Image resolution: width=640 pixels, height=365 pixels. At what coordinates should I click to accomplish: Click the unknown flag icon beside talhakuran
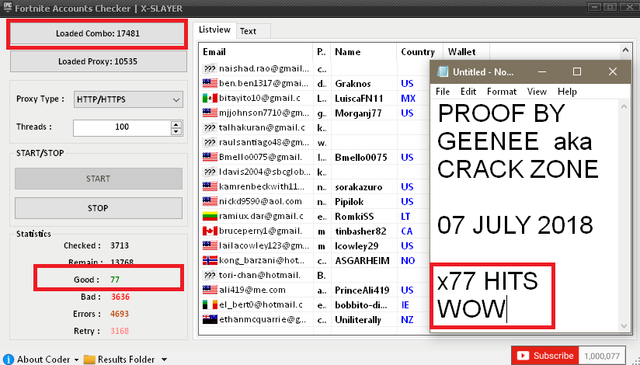point(210,128)
